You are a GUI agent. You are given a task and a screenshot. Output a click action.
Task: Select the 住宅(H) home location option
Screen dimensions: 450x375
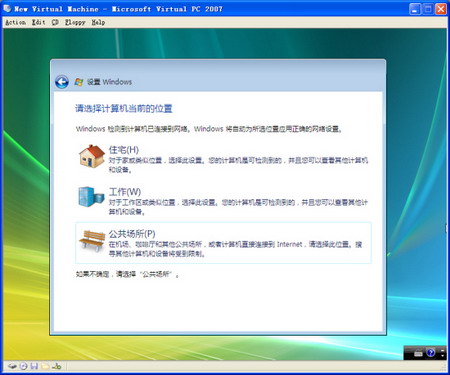coord(223,159)
